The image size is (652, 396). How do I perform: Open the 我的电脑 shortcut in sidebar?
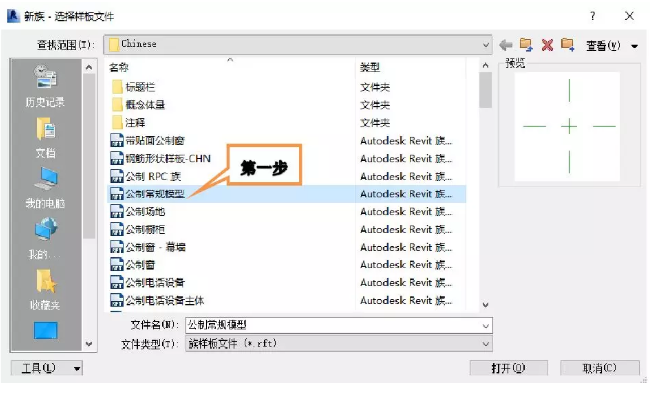(45, 188)
